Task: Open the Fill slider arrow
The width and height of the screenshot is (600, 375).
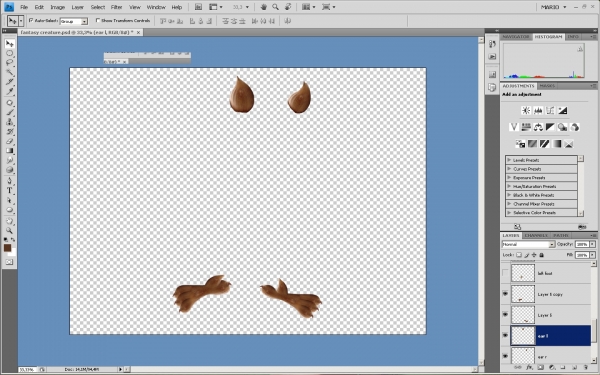Action: coord(593,255)
